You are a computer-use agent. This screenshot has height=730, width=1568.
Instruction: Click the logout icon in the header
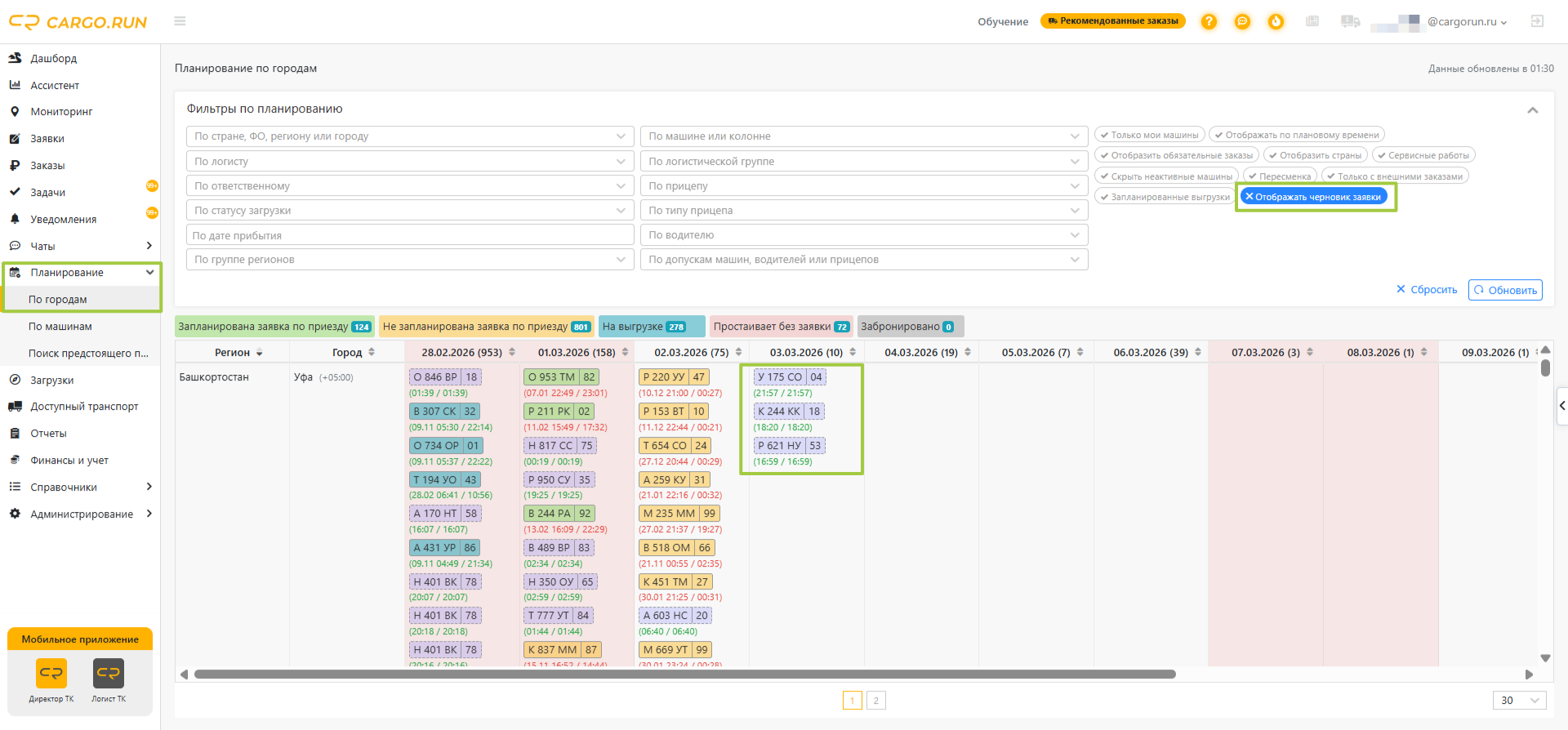pyautogui.click(x=1537, y=21)
